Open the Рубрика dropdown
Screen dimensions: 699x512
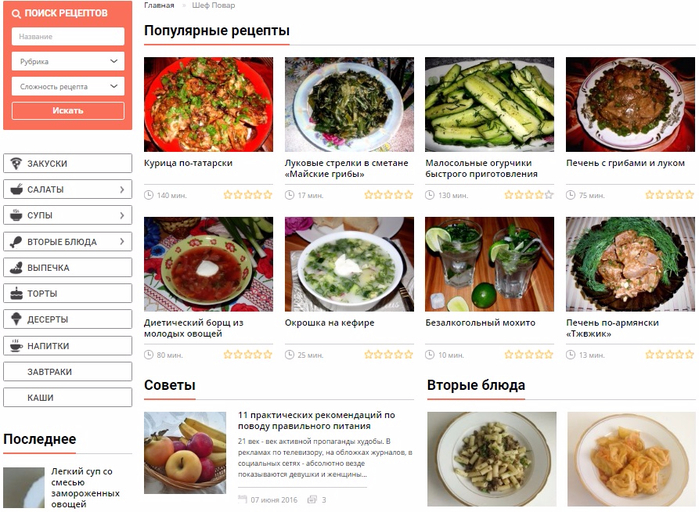[68, 61]
